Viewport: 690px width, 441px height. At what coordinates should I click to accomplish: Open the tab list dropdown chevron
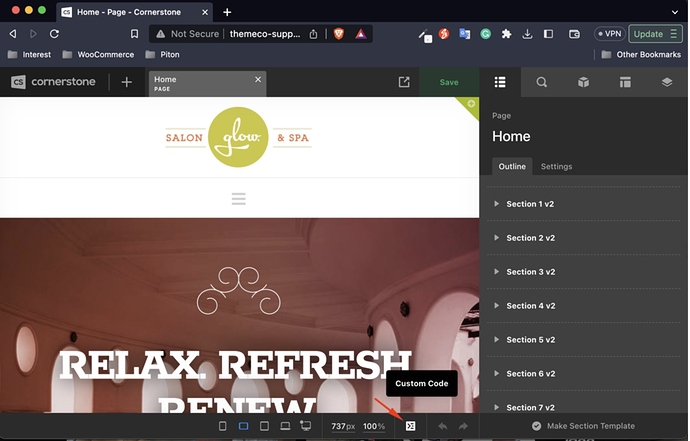point(675,12)
